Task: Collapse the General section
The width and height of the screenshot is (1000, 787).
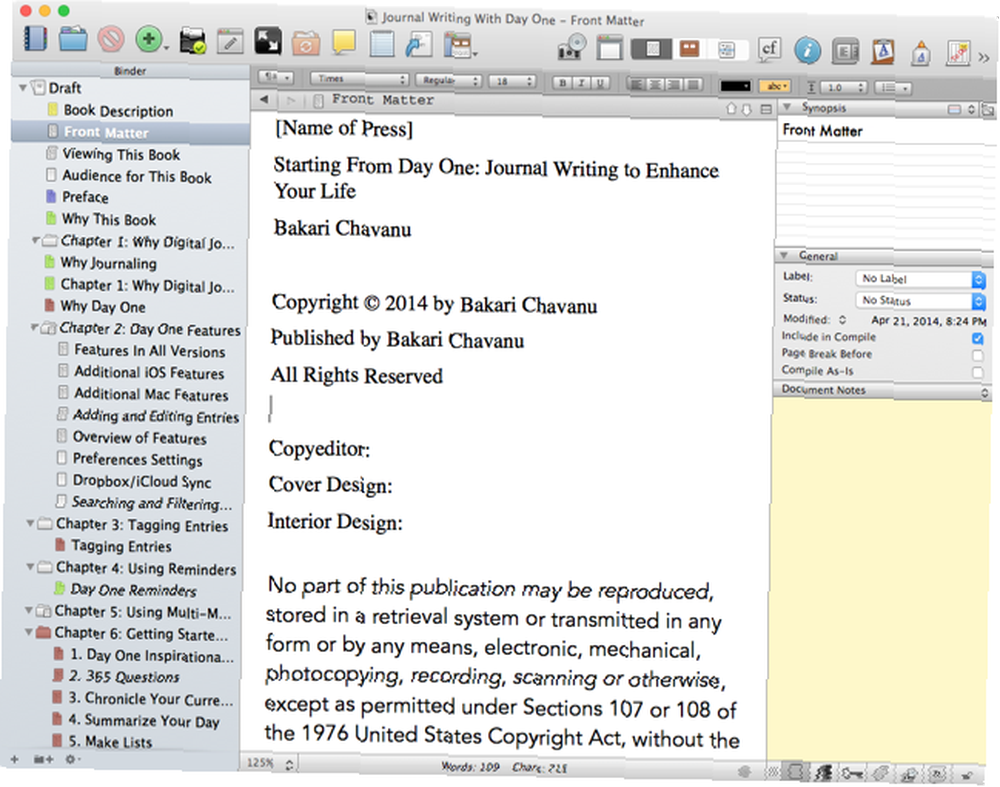Action: point(784,255)
